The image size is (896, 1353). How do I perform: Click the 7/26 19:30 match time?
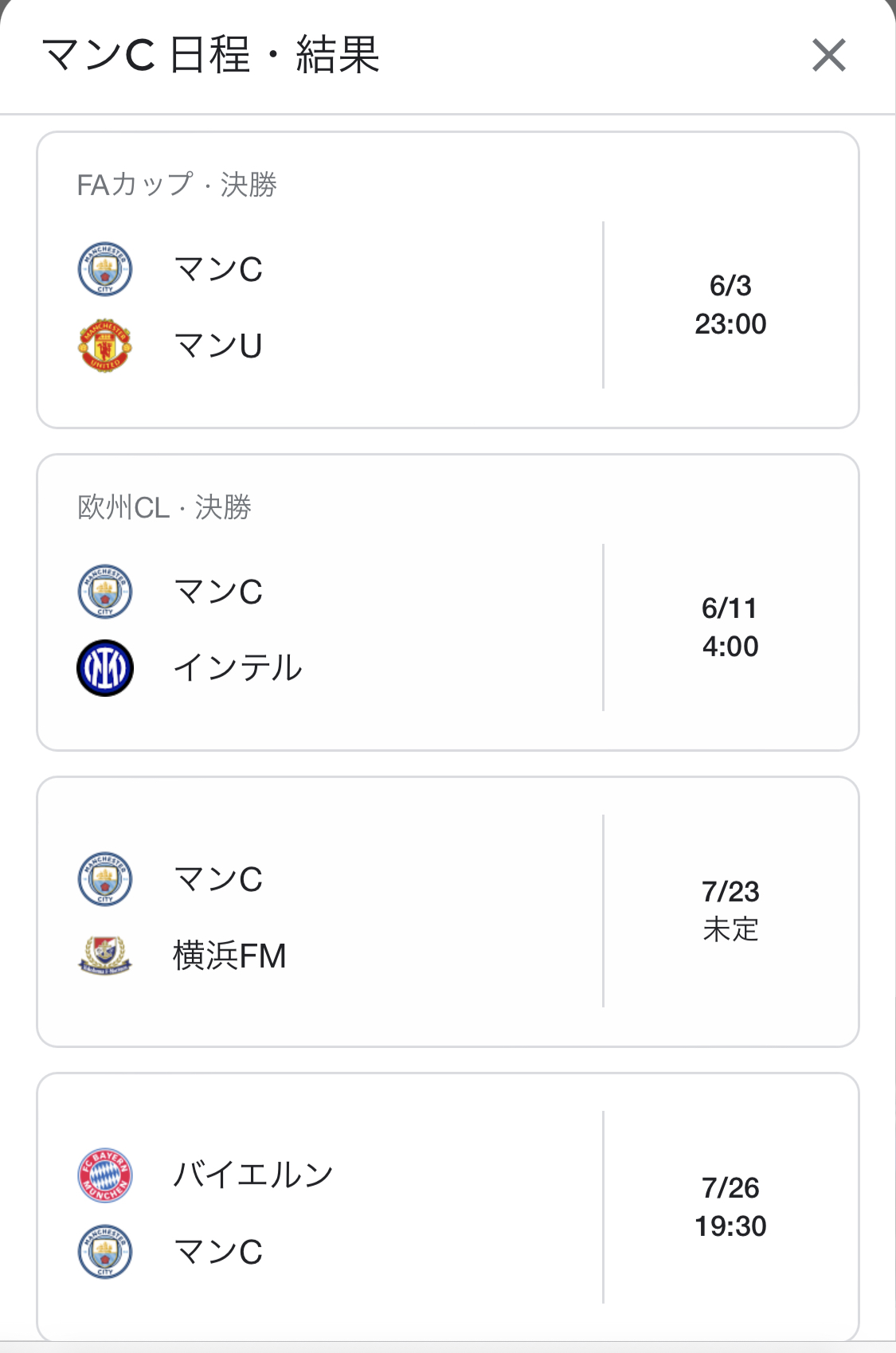730,1207
